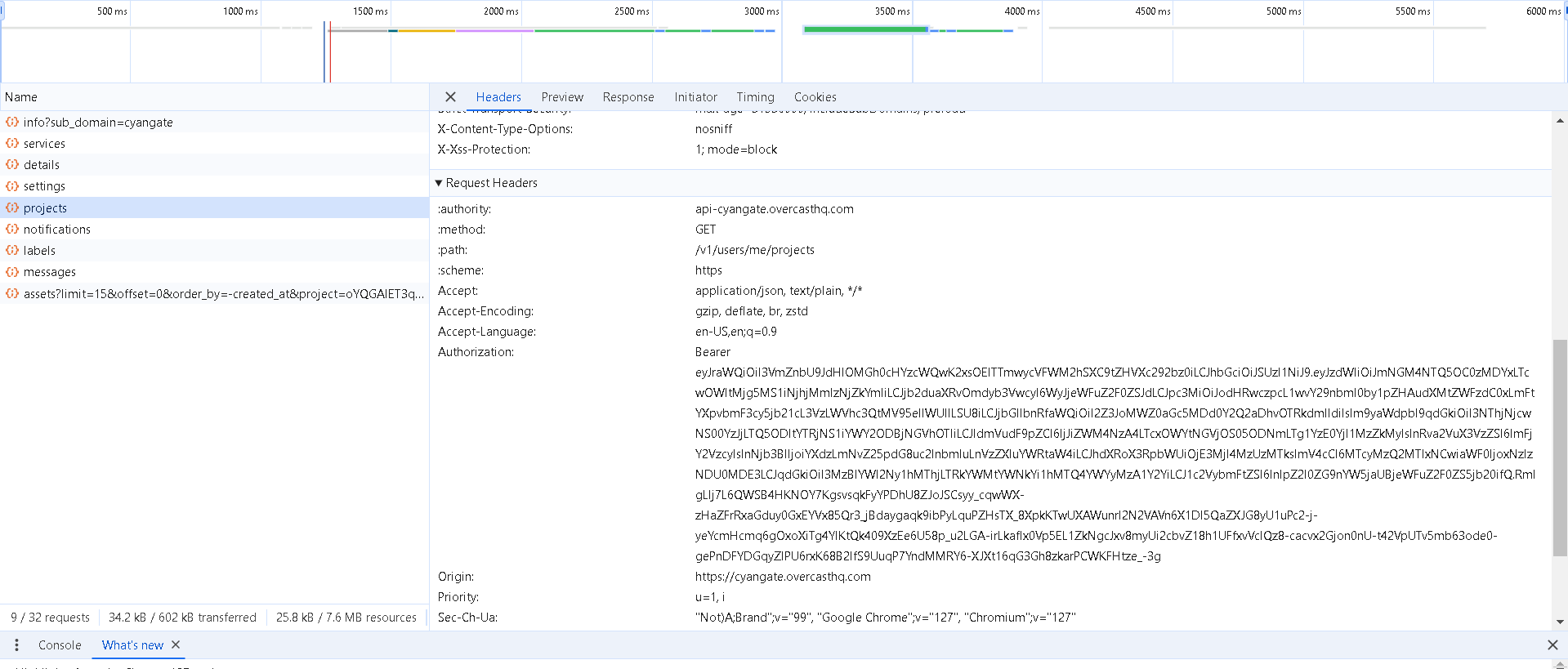Close the request details panel

coord(450,97)
